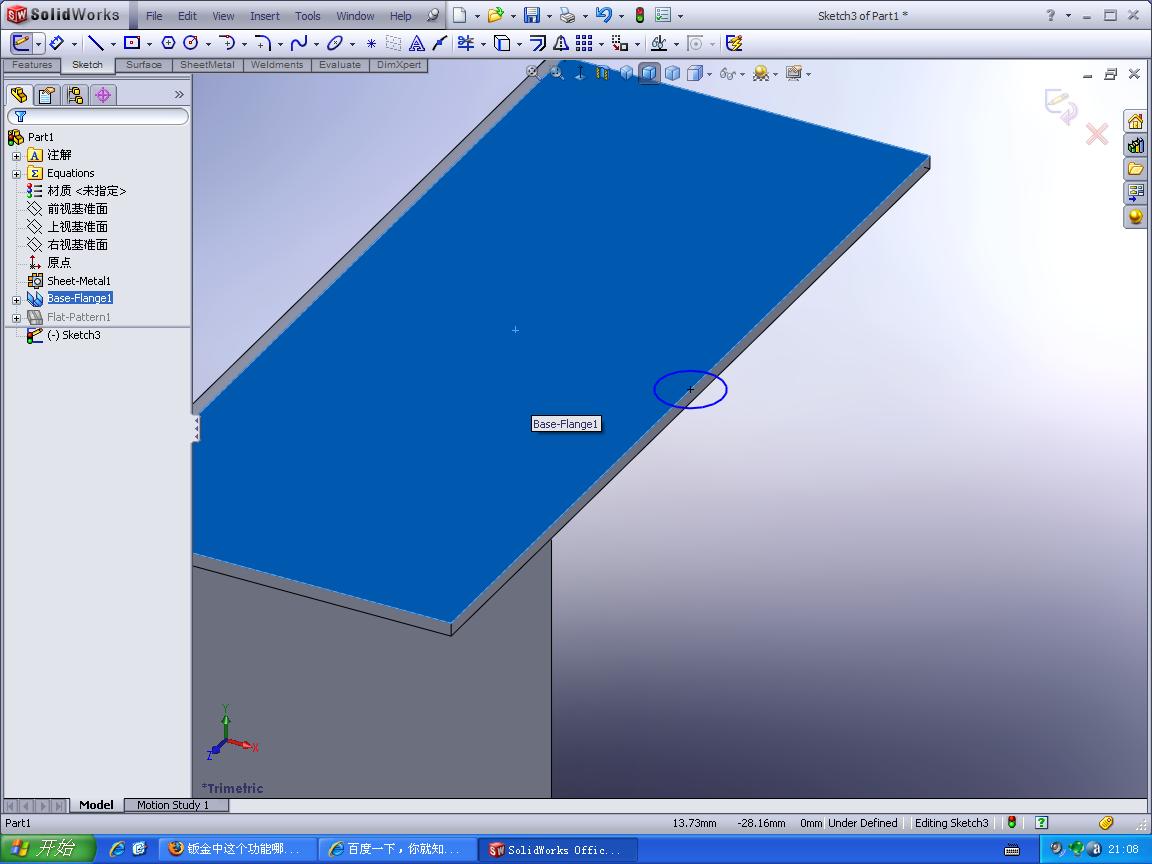Open the Design Library task pane tab
1152x864 pixels.
pos(1136,145)
